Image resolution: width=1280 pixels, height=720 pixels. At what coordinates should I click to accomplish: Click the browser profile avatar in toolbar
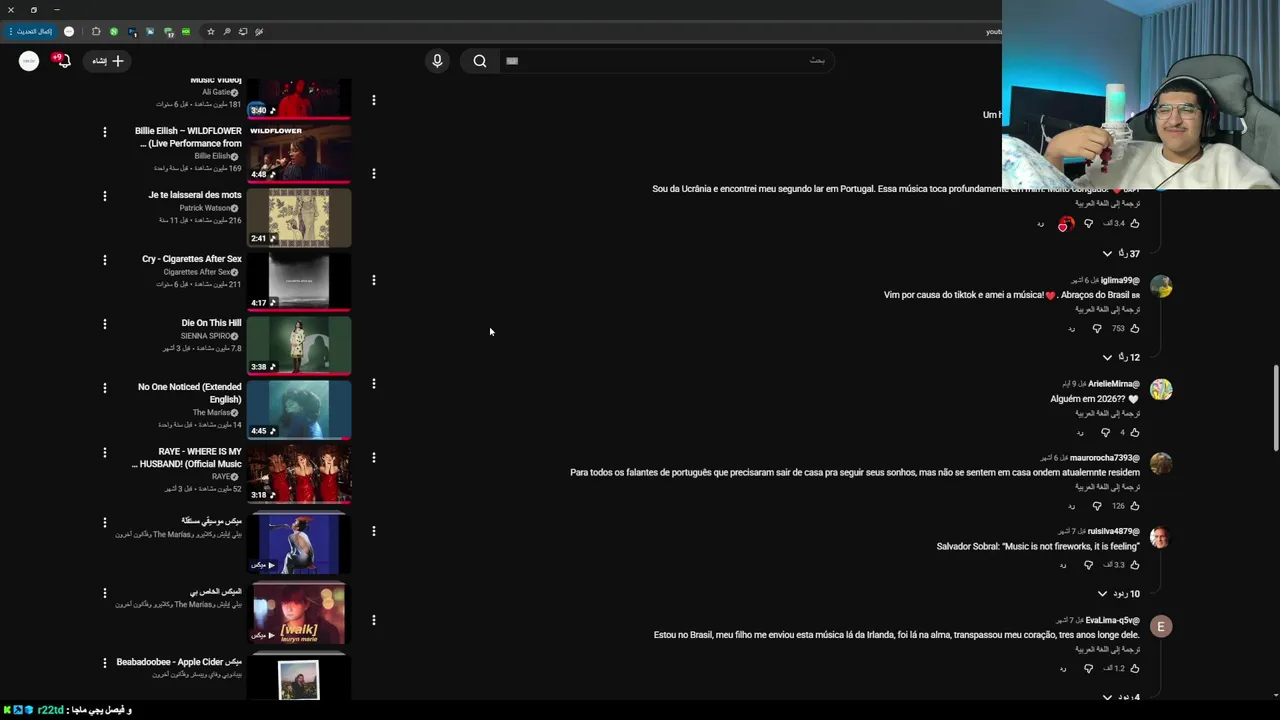coord(69,32)
